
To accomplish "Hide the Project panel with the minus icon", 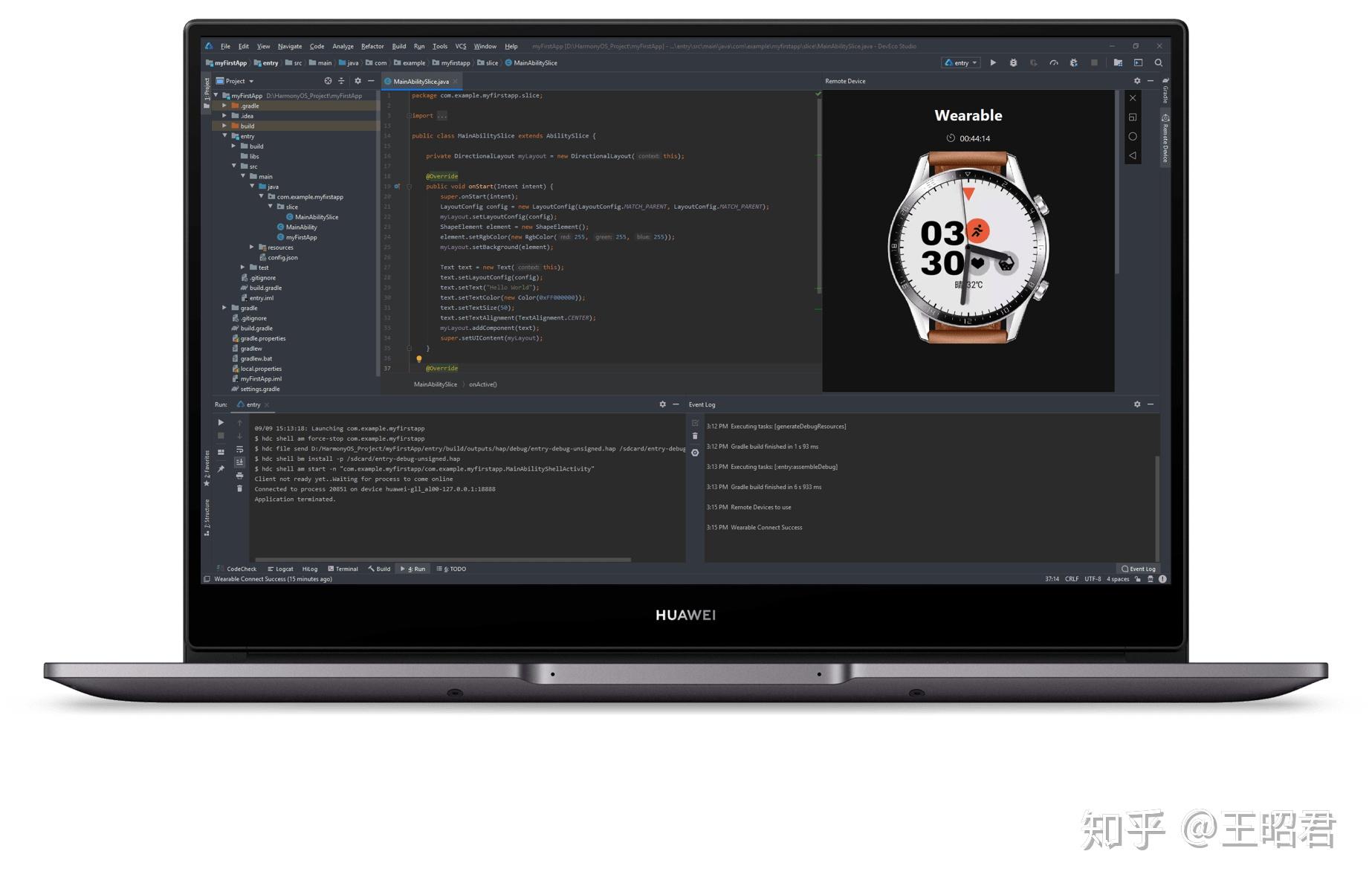I will point(371,81).
